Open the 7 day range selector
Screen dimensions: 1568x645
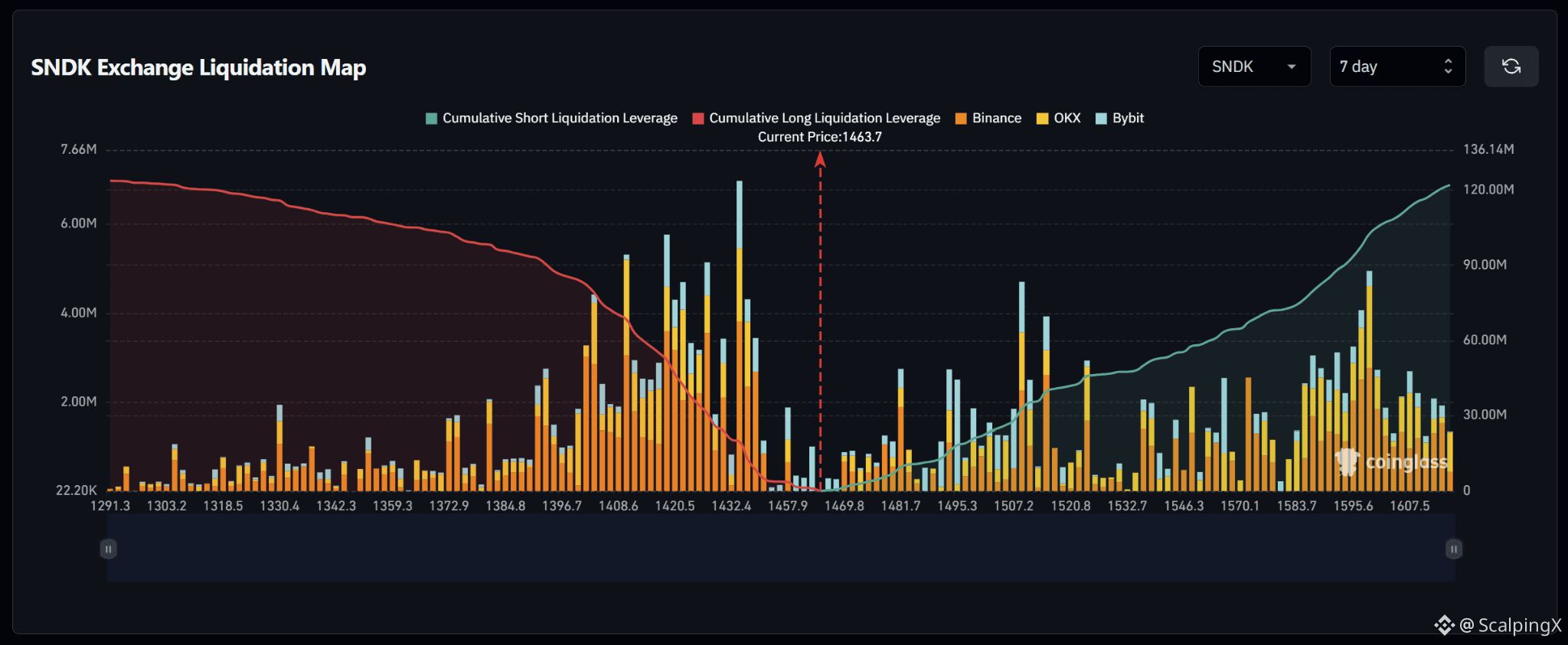click(1397, 67)
